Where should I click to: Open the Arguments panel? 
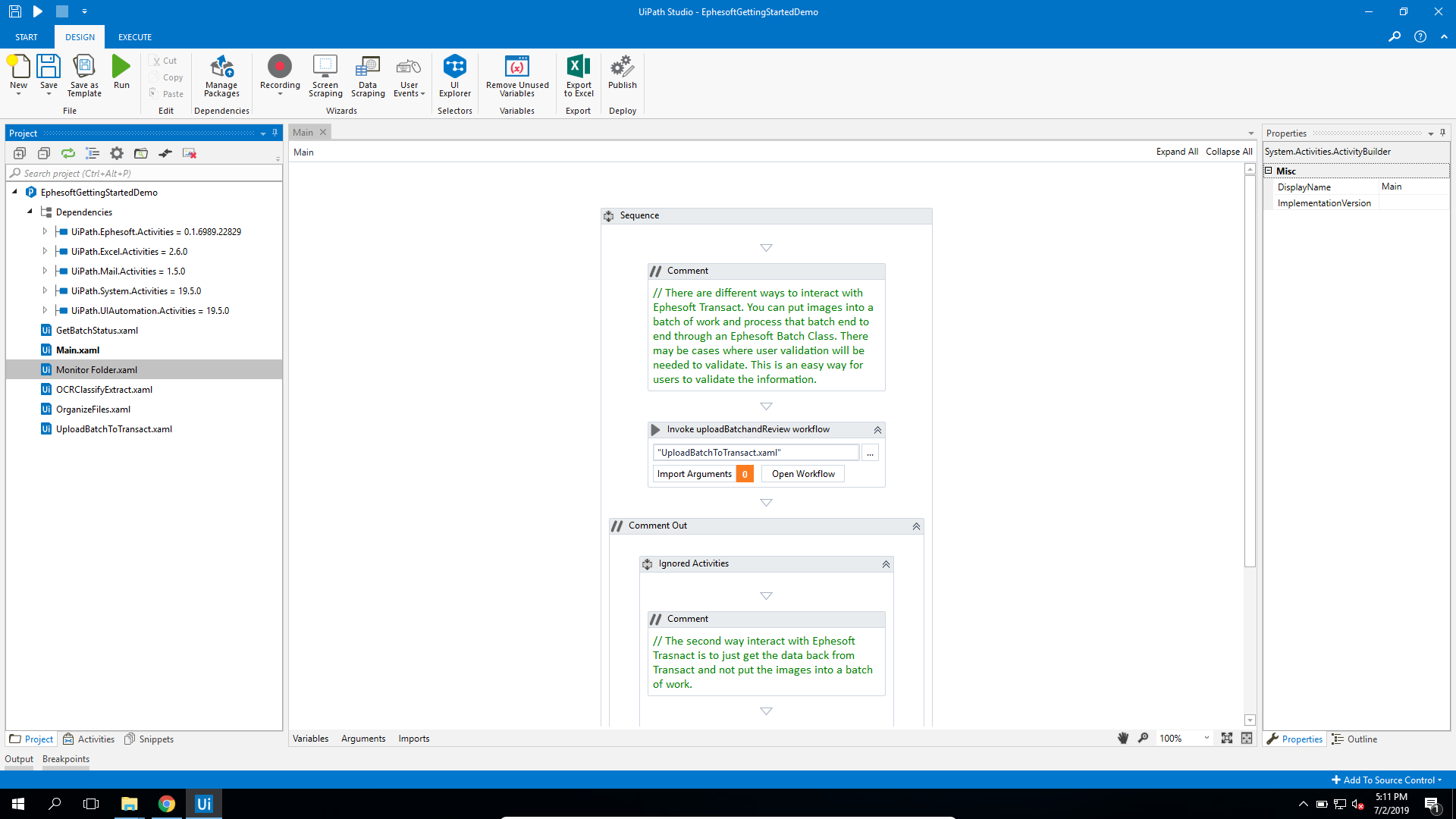[x=363, y=739]
